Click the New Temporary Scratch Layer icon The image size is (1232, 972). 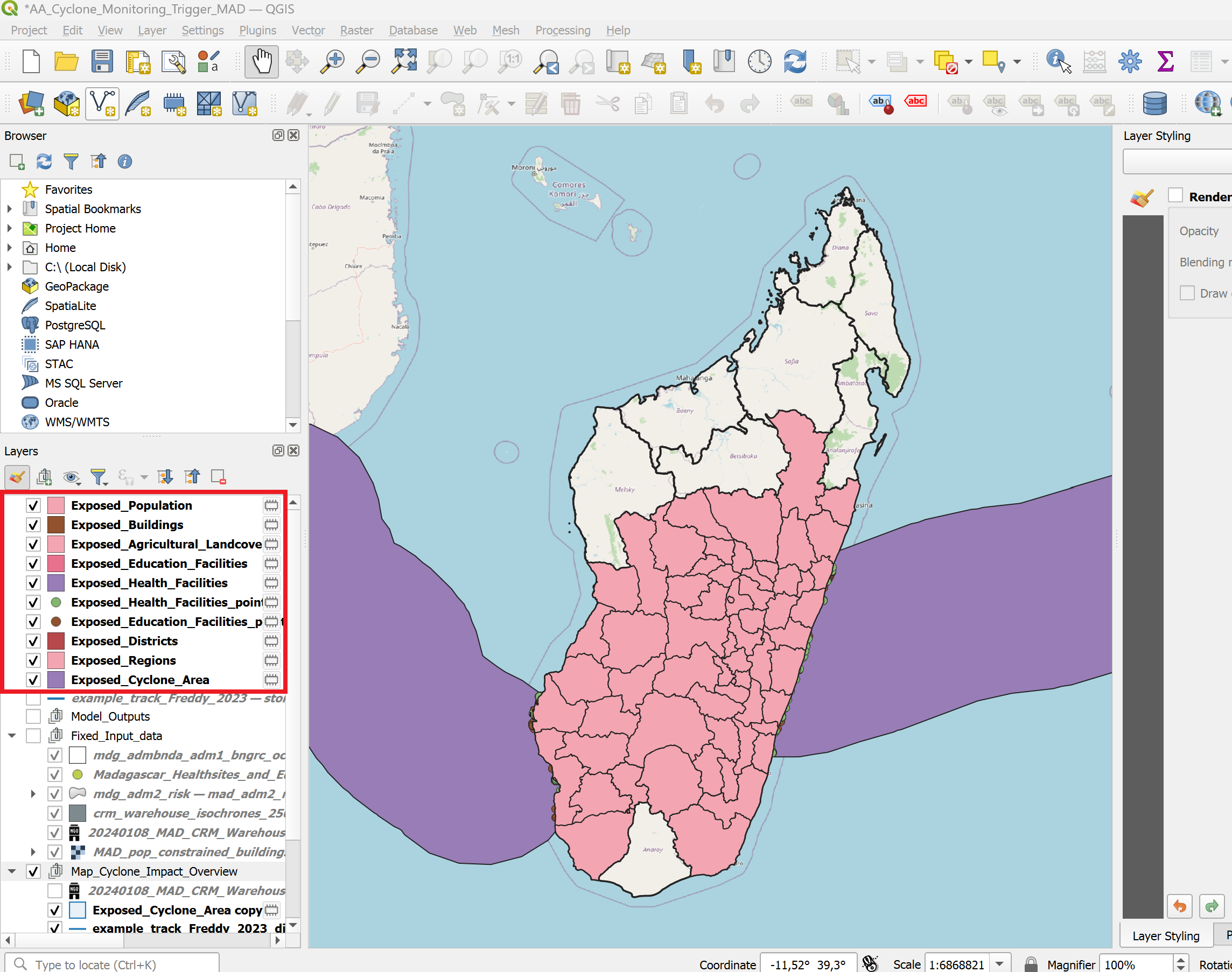pyautogui.click(x=173, y=103)
